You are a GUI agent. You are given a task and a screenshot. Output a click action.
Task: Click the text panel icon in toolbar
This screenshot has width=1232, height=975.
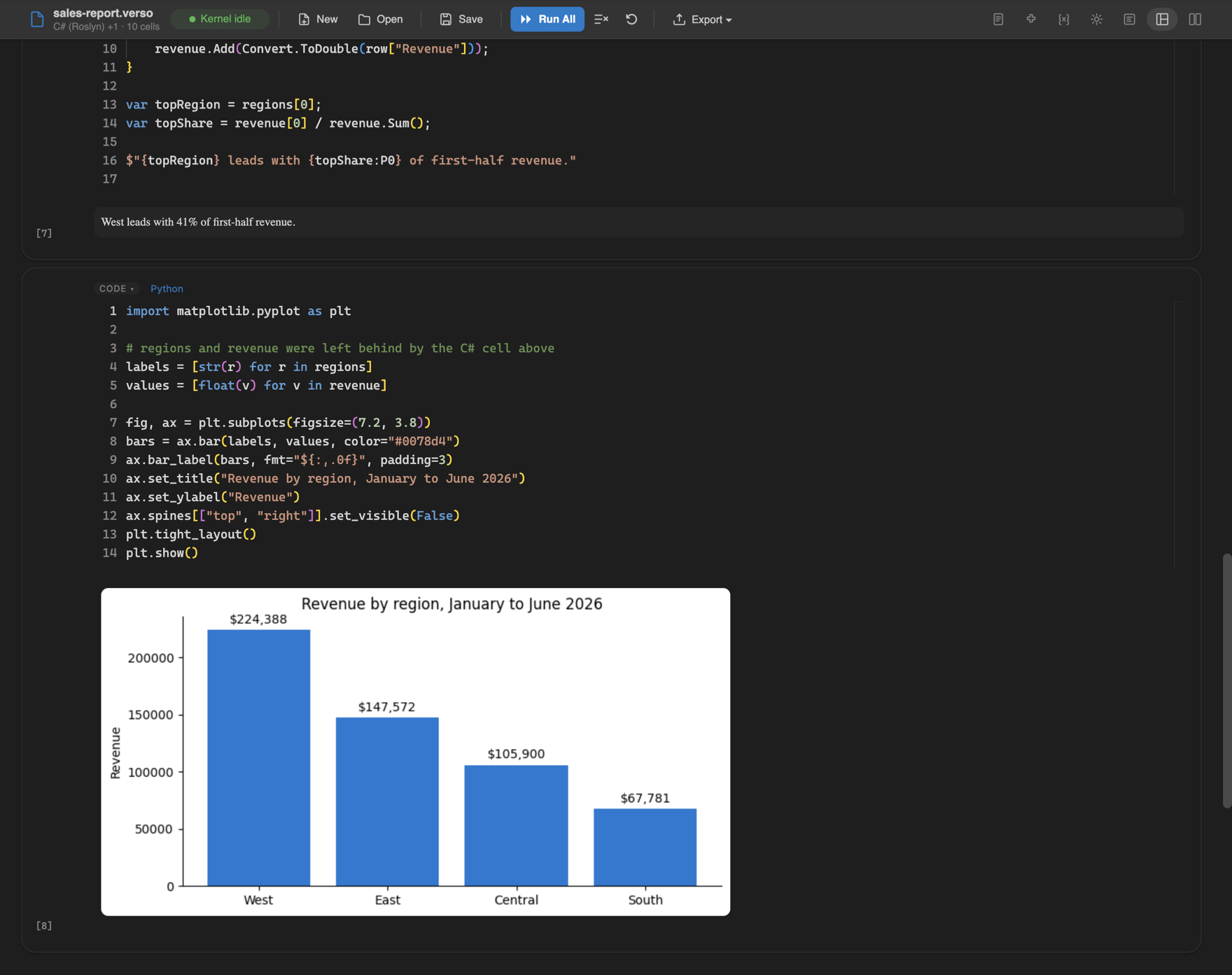click(x=1129, y=20)
